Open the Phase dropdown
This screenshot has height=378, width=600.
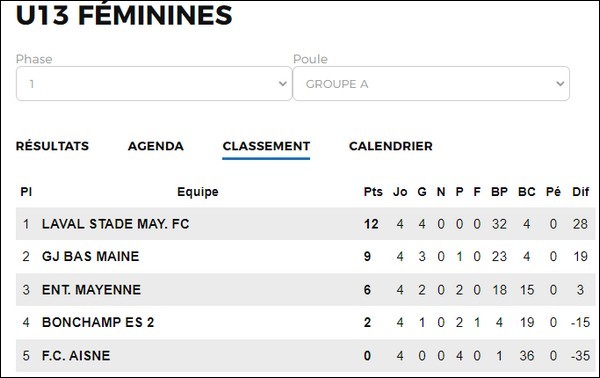(154, 84)
